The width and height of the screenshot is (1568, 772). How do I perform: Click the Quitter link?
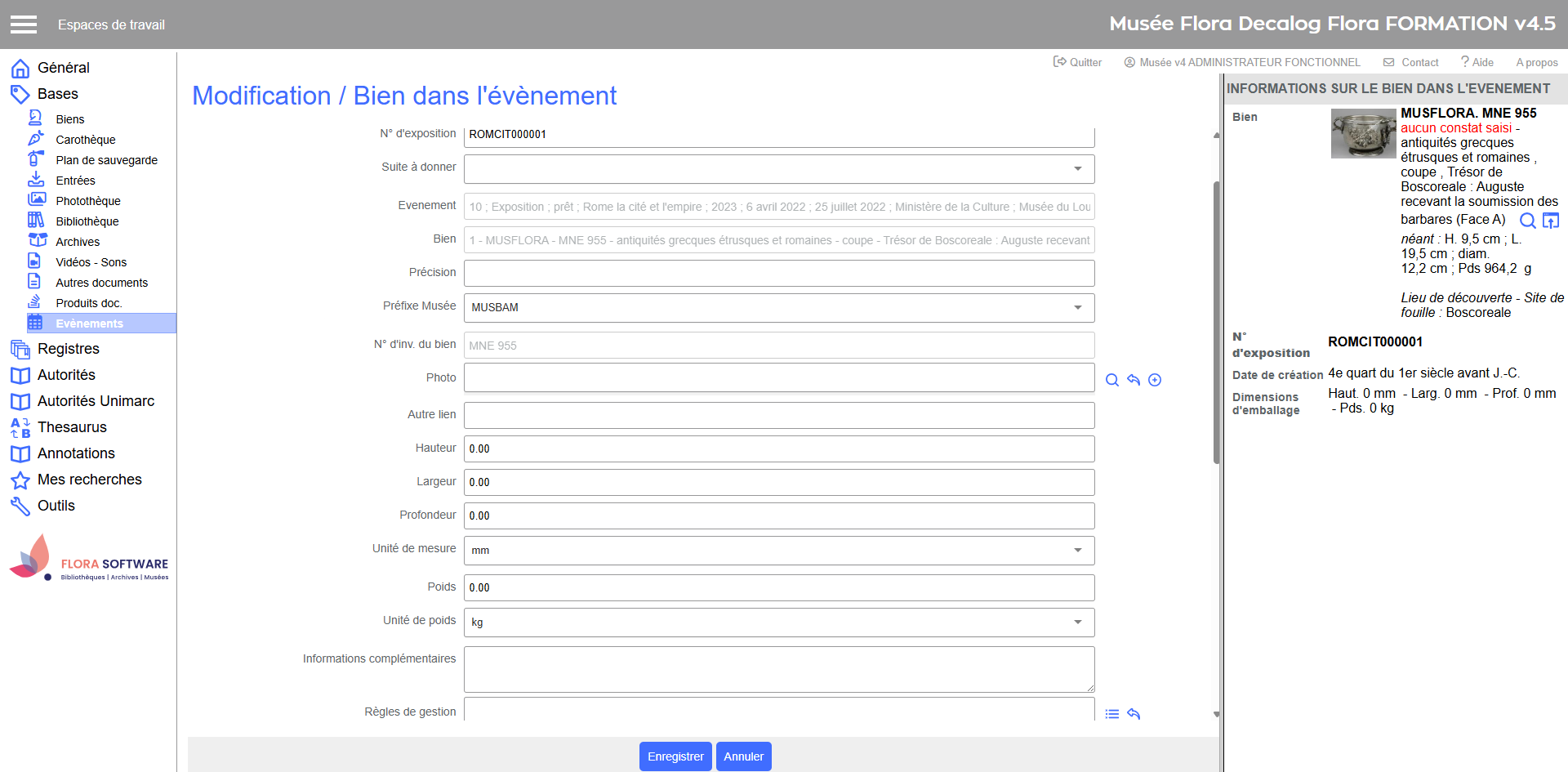pyautogui.click(x=1077, y=62)
